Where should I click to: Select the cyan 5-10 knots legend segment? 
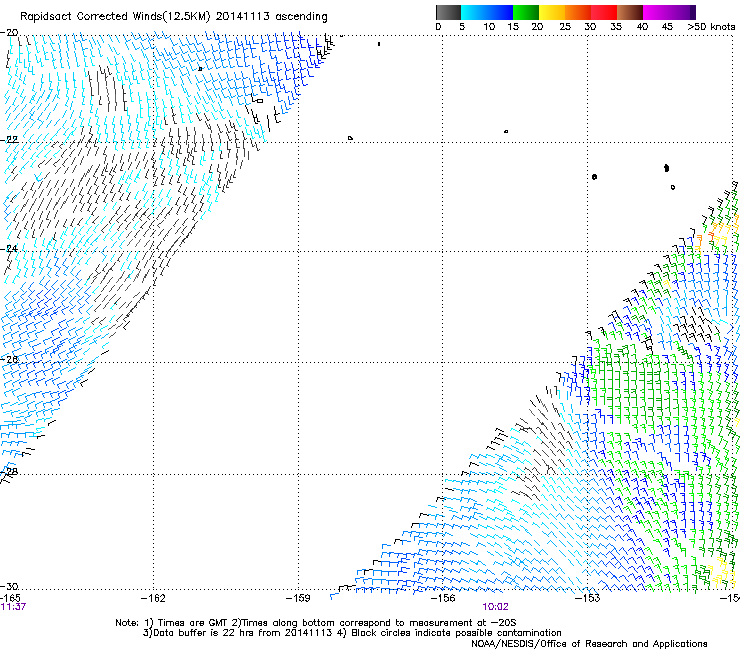[x=473, y=12]
